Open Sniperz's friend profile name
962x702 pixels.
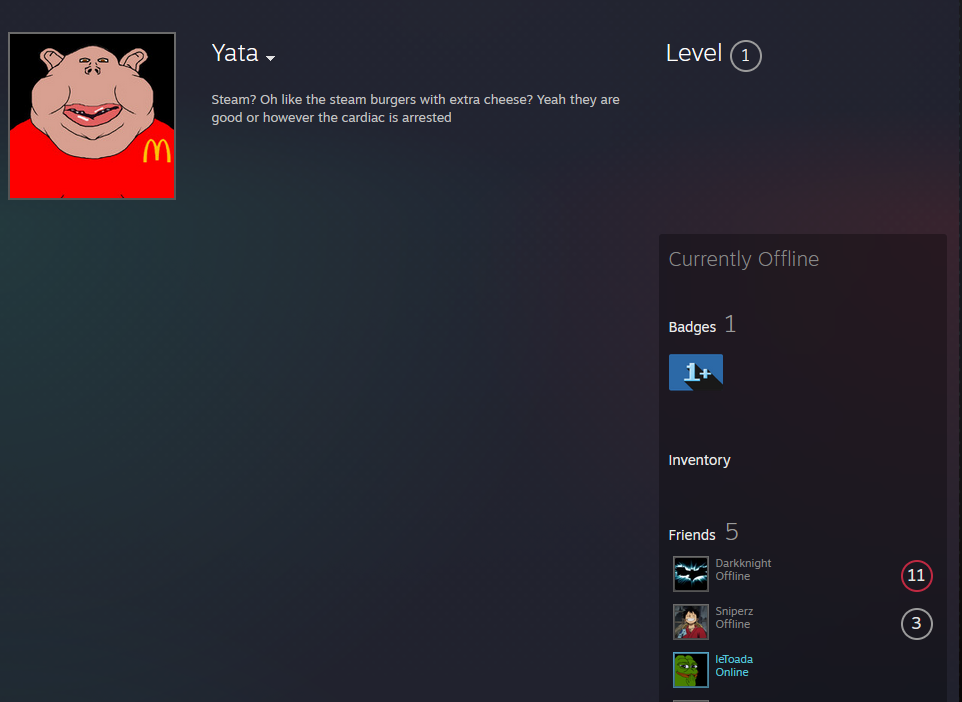[x=734, y=611]
